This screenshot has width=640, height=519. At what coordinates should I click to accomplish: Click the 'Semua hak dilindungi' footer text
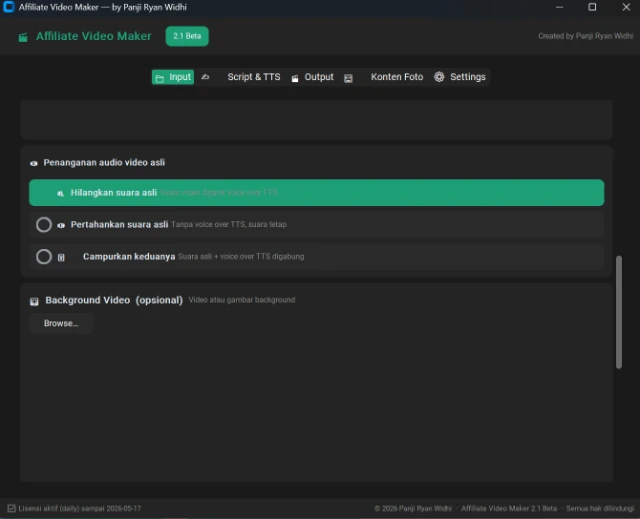(x=600, y=508)
